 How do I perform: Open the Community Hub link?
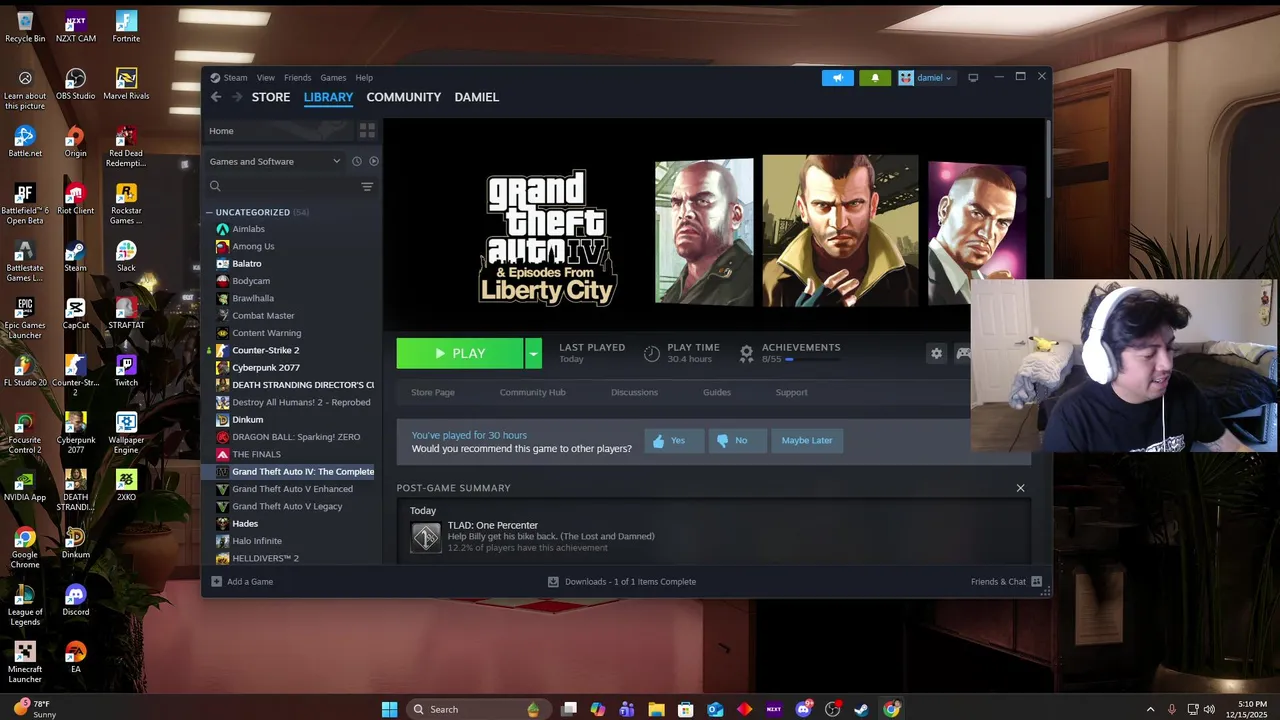point(532,392)
